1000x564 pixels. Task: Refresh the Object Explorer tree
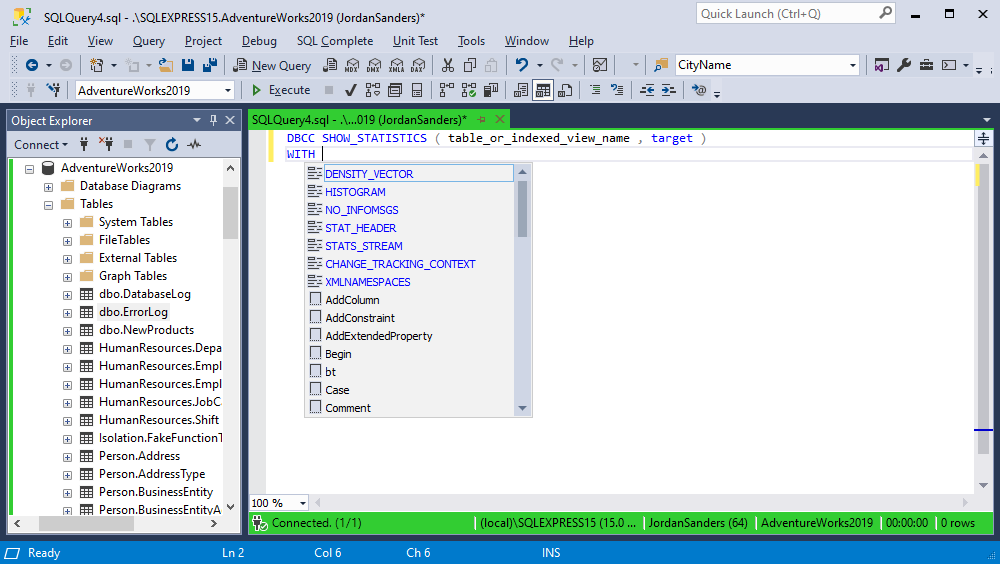point(172,145)
